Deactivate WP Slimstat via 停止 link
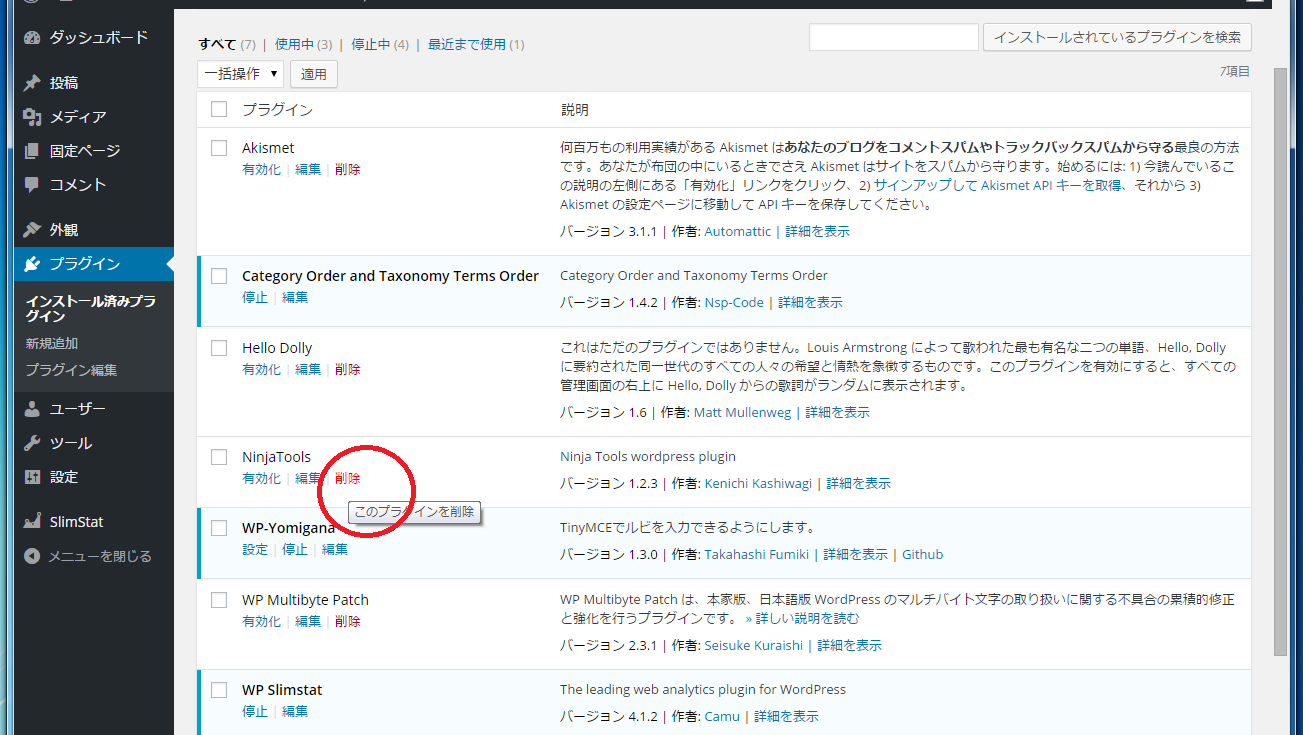The image size is (1303, 735). click(x=255, y=712)
